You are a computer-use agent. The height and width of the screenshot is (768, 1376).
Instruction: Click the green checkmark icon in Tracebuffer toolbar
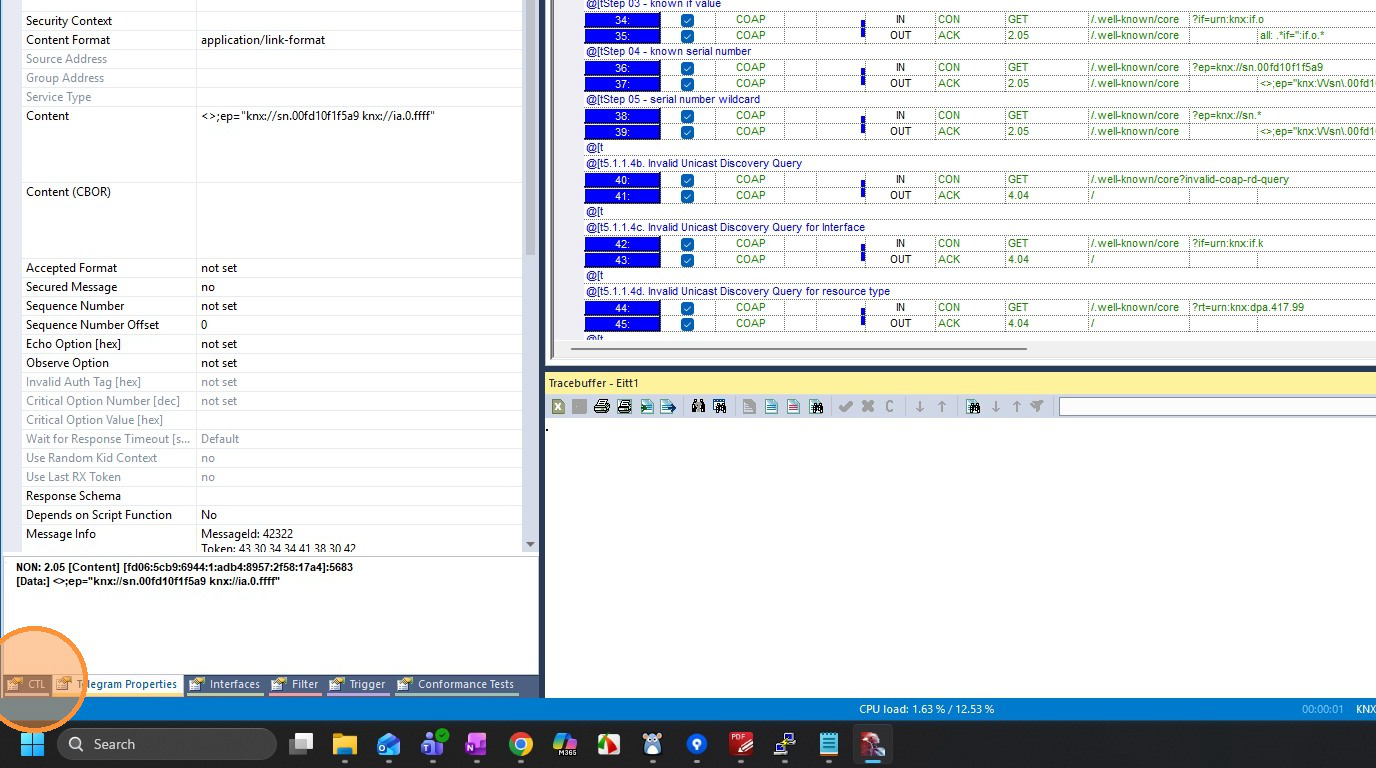pyautogui.click(x=845, y=407)
